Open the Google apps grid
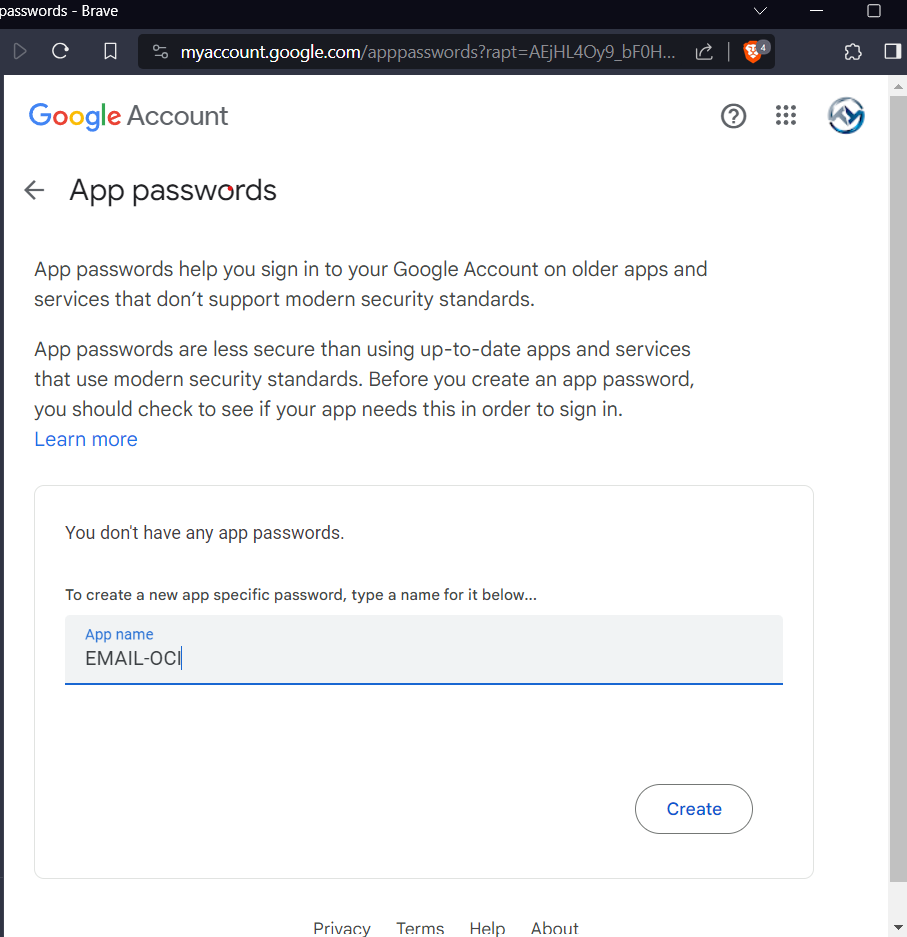Image resolution: width=907 pixels, height=937 pixels. tap(786, 116)
